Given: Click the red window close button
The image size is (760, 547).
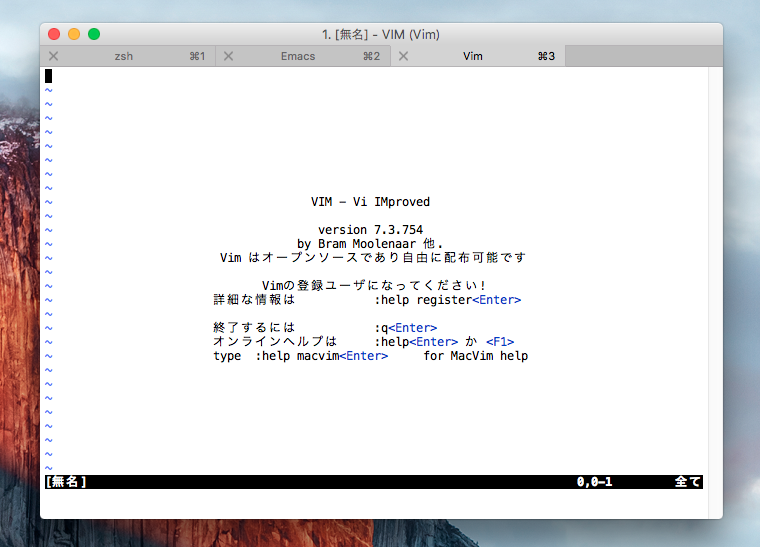Looking at the screenshot, I should (54, 34).
